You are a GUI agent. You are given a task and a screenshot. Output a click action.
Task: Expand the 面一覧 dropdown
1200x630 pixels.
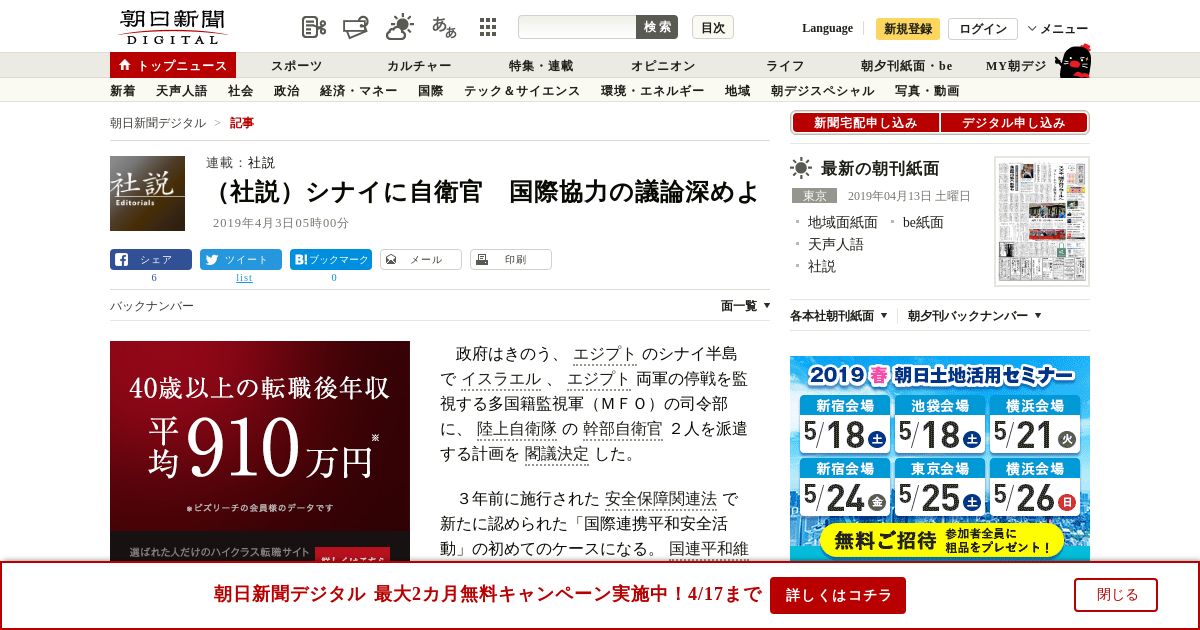pyautogui.click(x=746, y=306)
